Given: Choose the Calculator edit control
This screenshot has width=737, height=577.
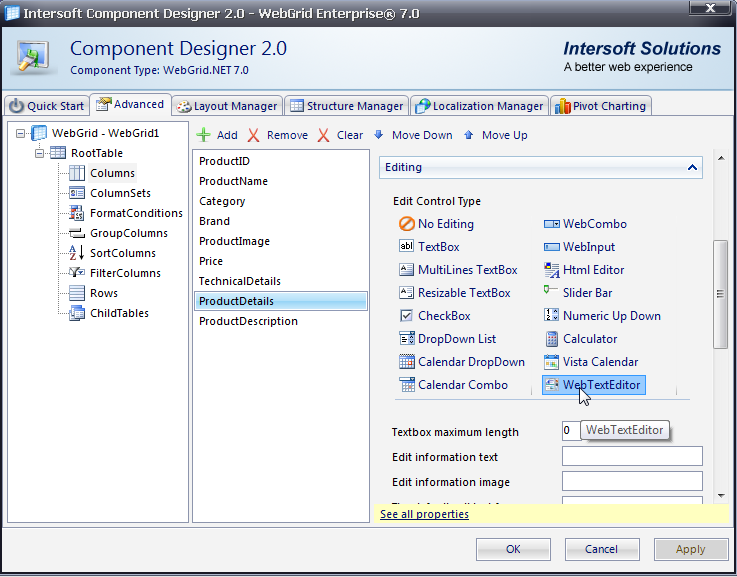Looking at the screenshot, I should (589, 339).
